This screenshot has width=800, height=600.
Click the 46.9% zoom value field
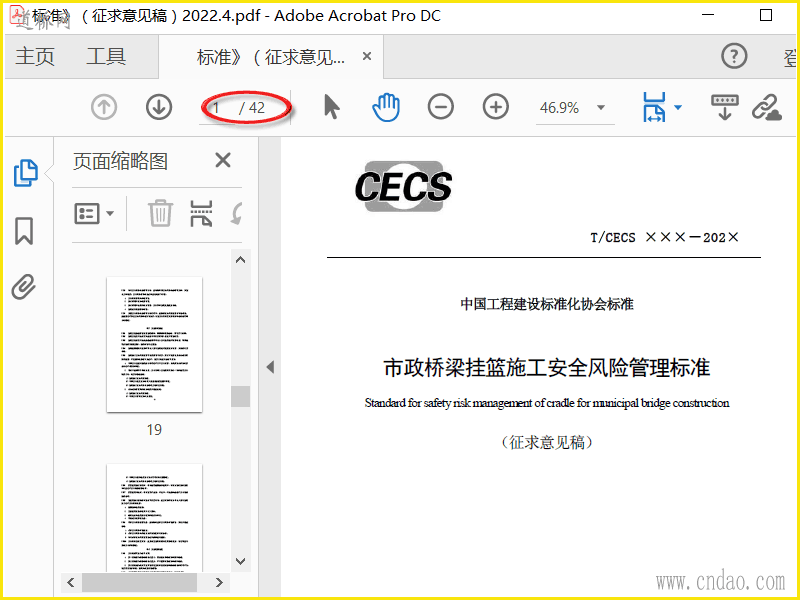pos(560,108)
